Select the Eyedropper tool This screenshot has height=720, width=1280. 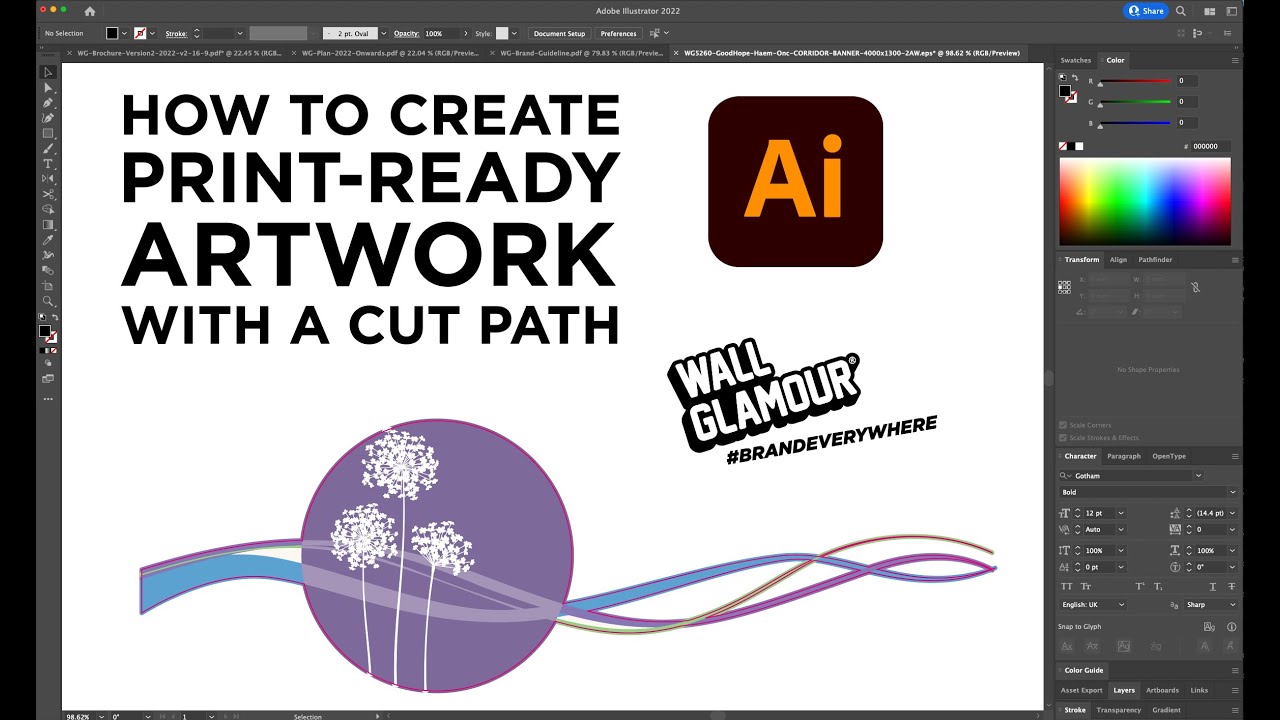[47, 240]
